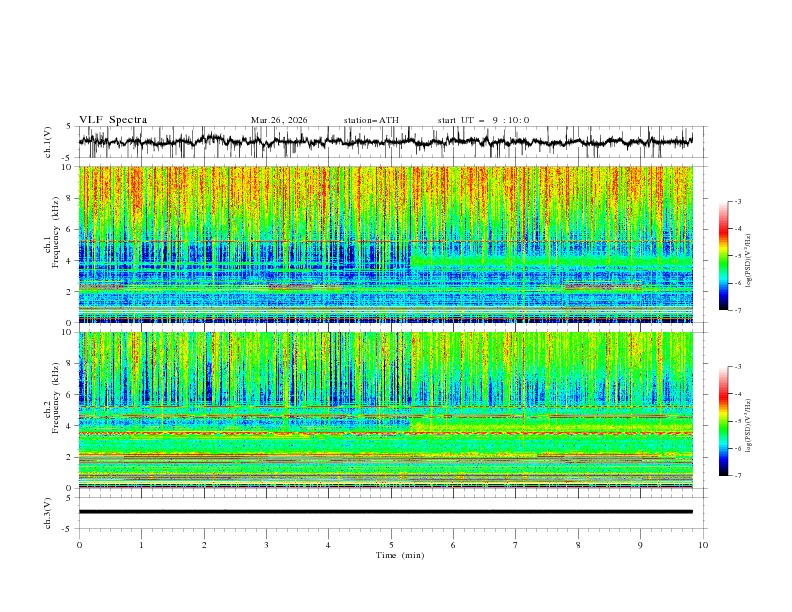This screenshot has height=612, width=792.
Task: Click the "-3" tick on ch.1 color bar
Action: [737, 201]
